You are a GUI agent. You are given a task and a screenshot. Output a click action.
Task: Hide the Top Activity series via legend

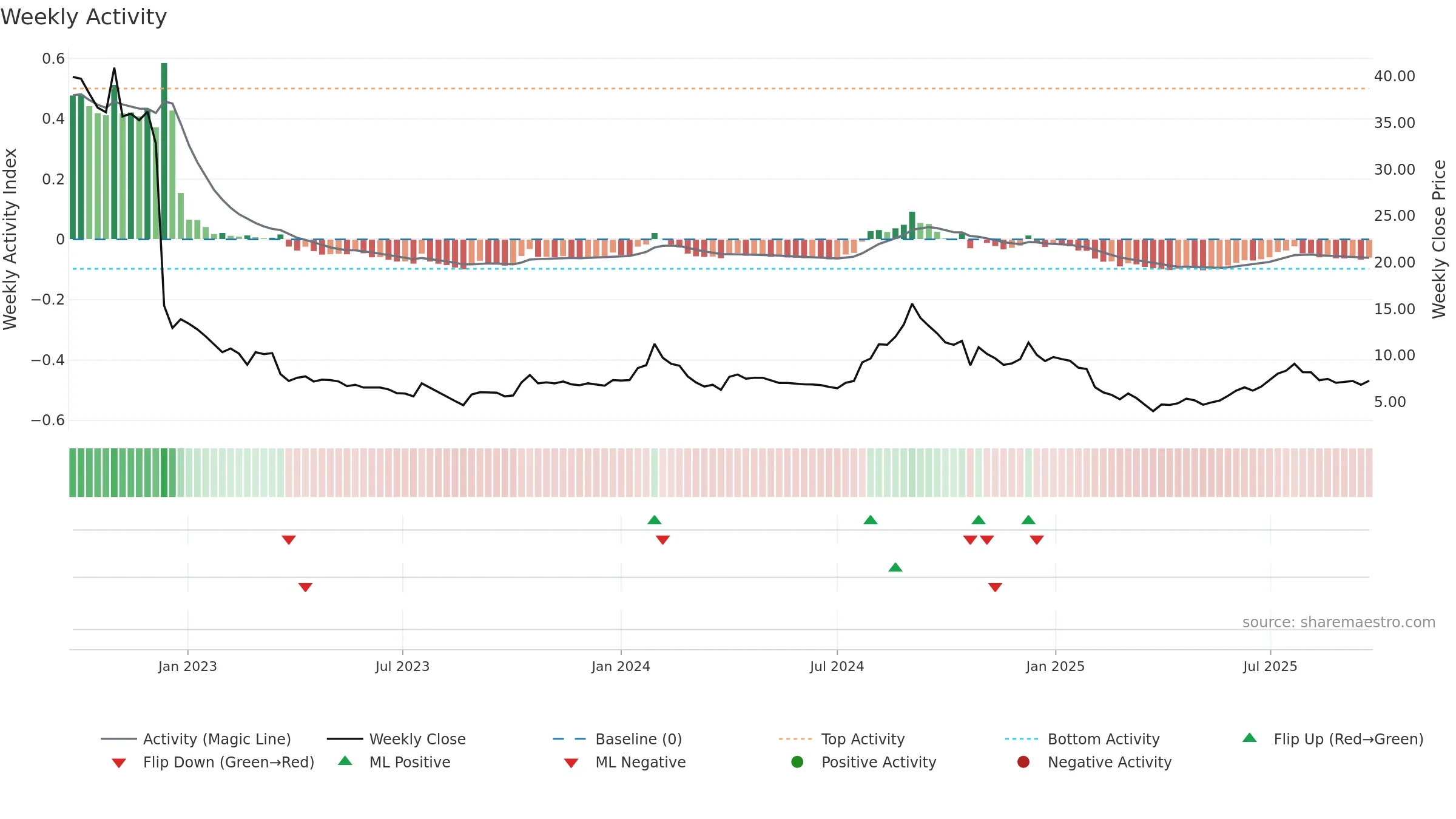tap(841, 739)
